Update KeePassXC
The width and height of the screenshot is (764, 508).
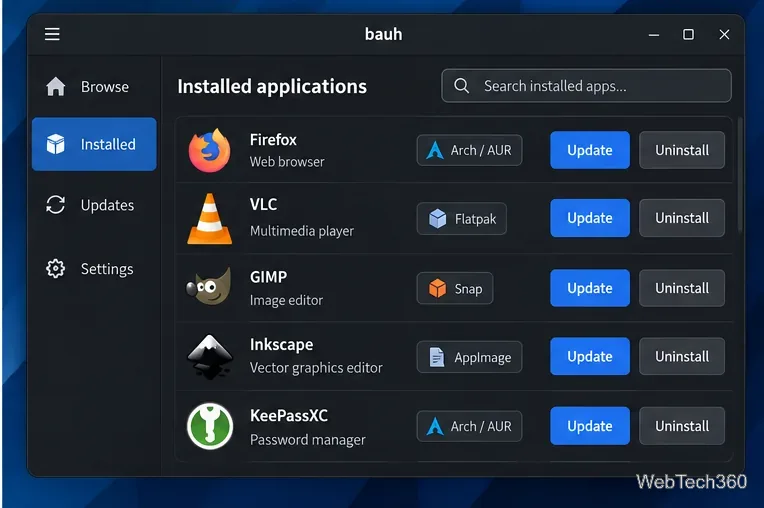(590, 426)
